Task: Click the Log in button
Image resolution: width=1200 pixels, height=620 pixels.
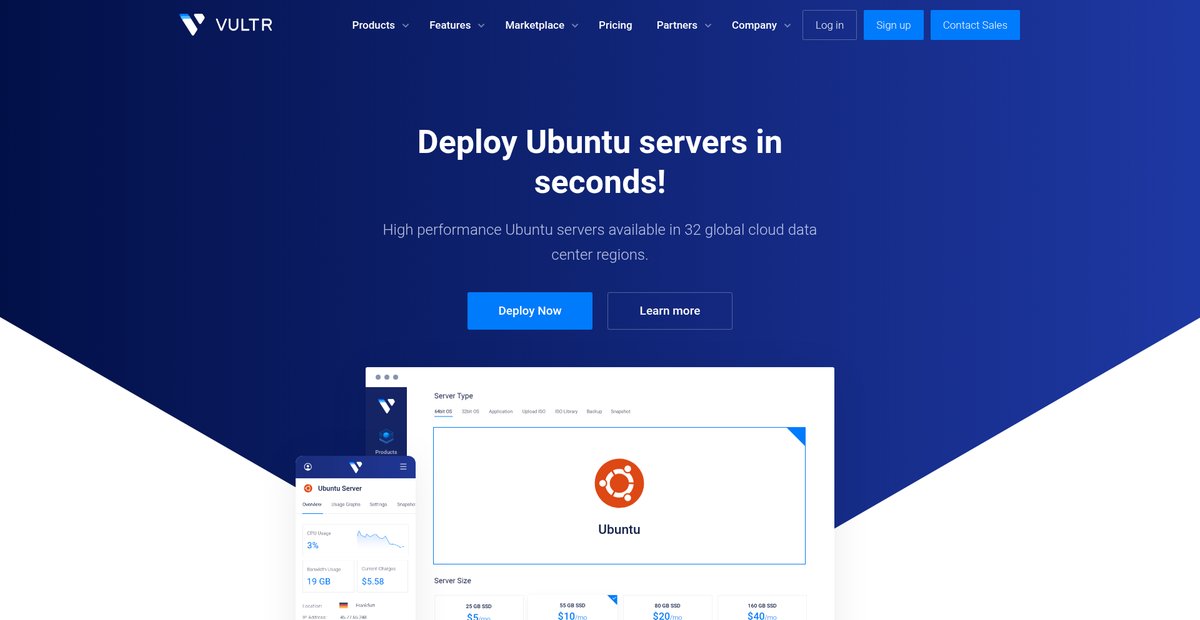Action: (829, 25)
